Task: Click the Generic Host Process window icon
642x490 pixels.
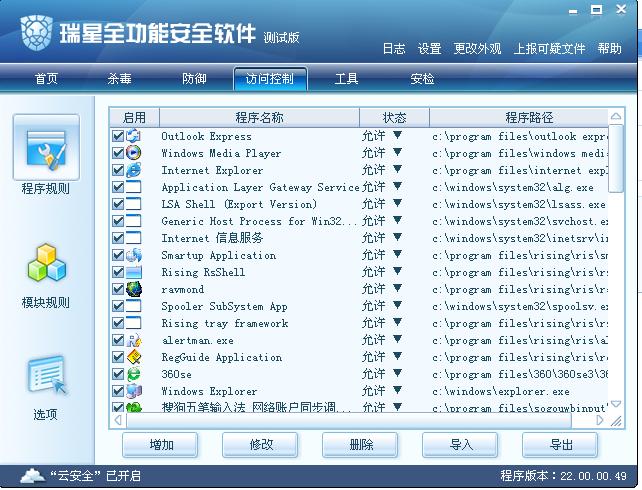Action: click(133, 221)
